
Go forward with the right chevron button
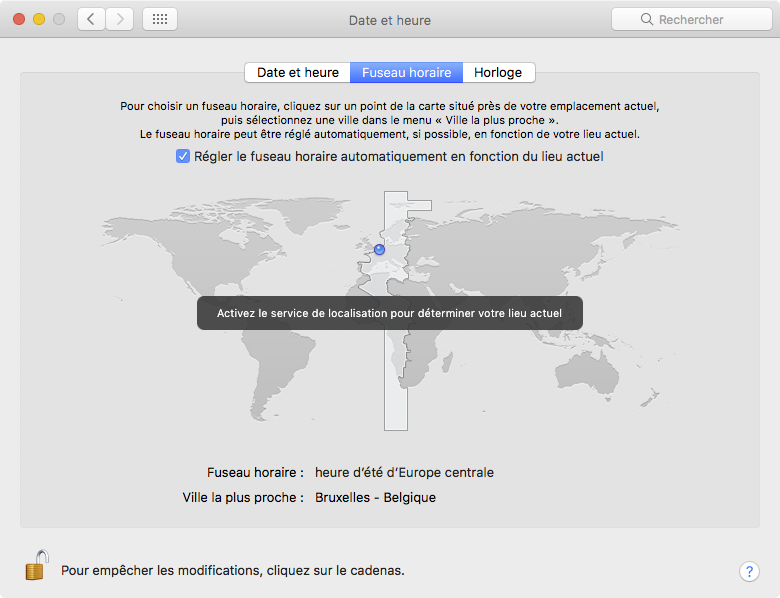(x=119, y=19)
